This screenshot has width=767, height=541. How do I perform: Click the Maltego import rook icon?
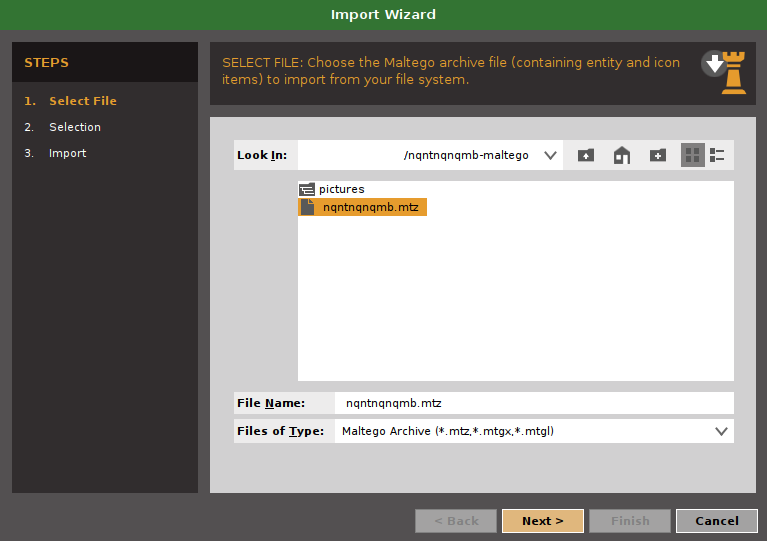(x=724, y=72)
